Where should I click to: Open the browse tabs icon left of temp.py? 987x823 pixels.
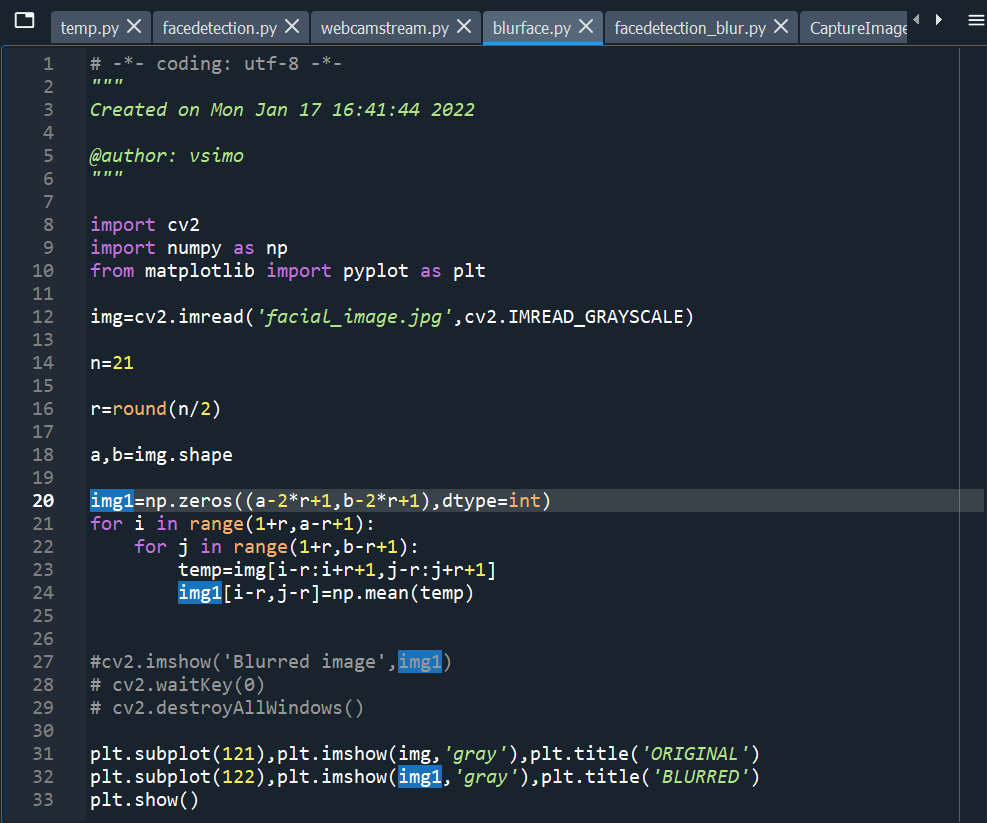25,21
